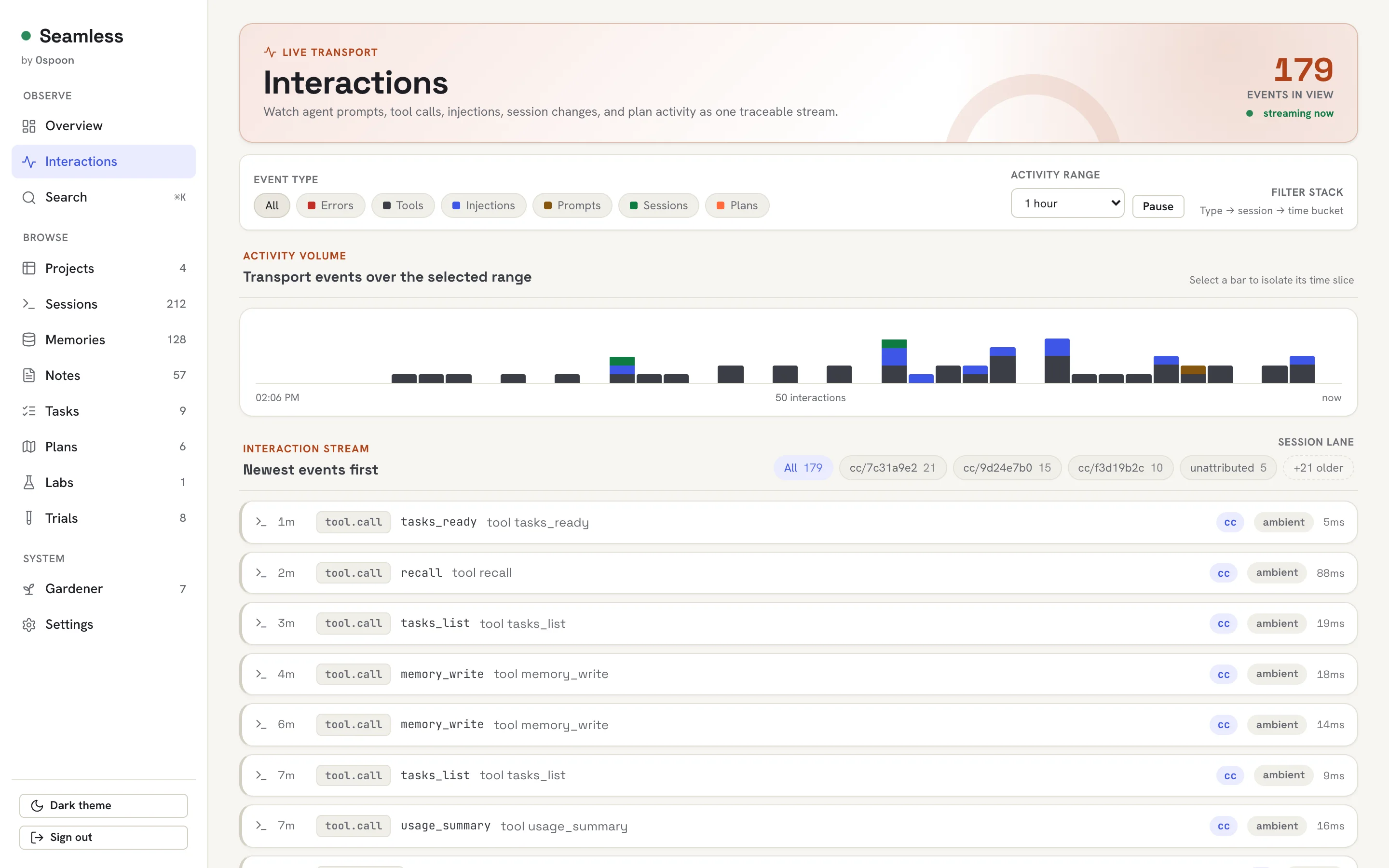Select the short all-blue chart bar

pyautogui.click(x=921, y=379)
